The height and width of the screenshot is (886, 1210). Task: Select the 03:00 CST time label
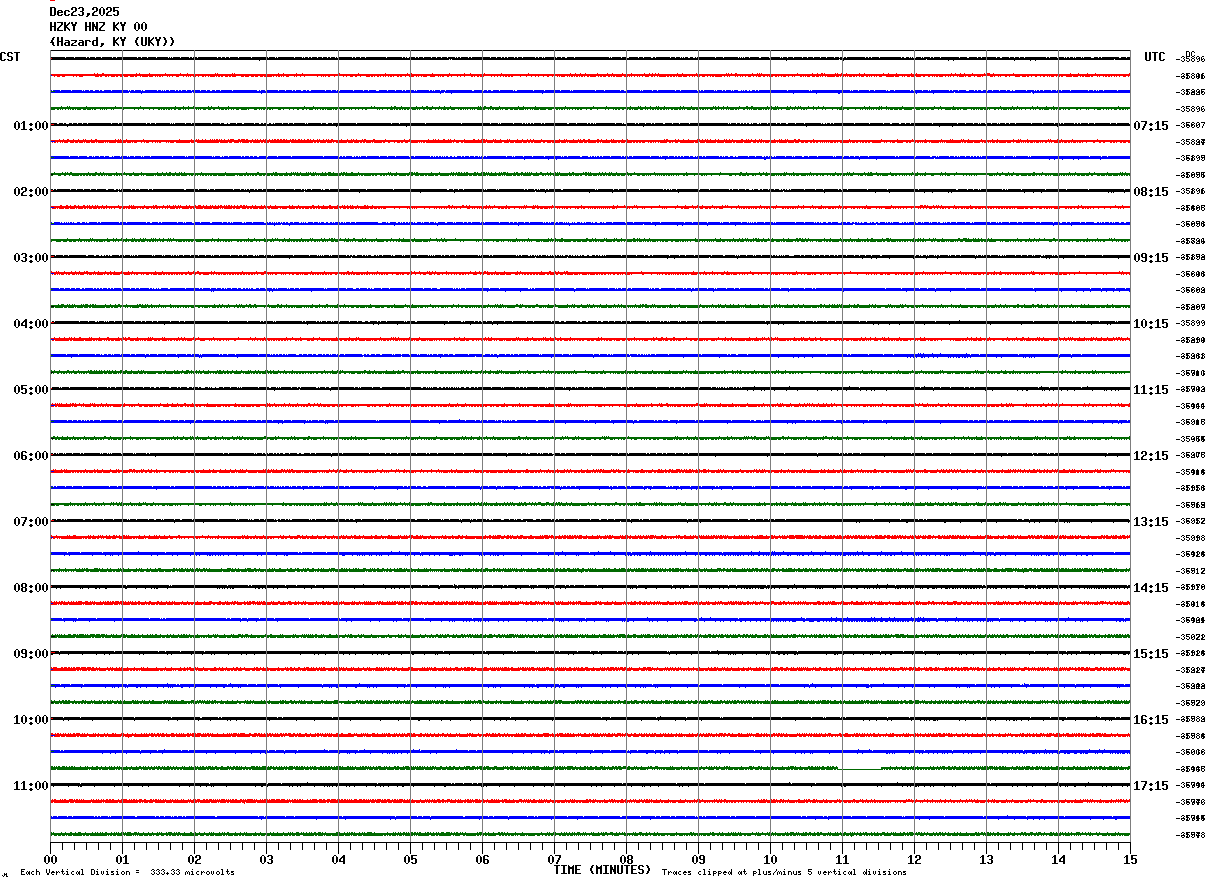31,258
